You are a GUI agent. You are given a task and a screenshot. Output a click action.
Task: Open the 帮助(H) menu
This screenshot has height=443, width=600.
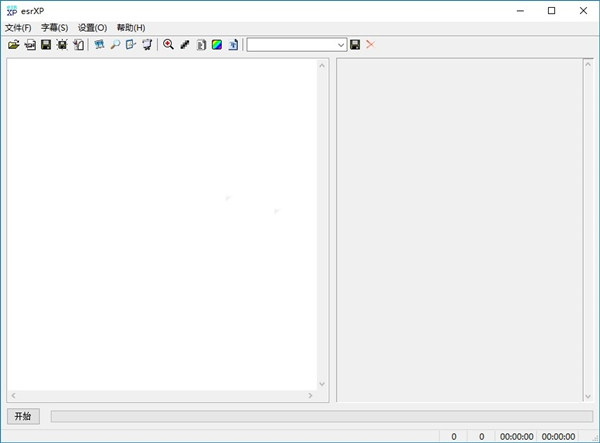[x=130, y=28]
